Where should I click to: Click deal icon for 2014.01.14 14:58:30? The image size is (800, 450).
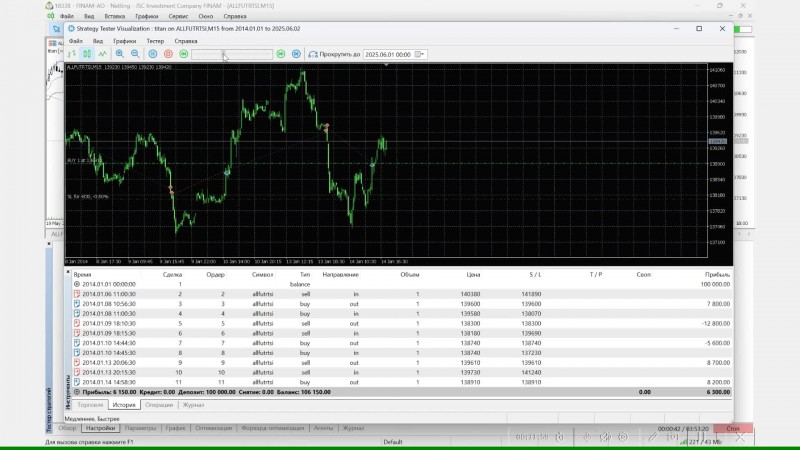tap(77, 382)
